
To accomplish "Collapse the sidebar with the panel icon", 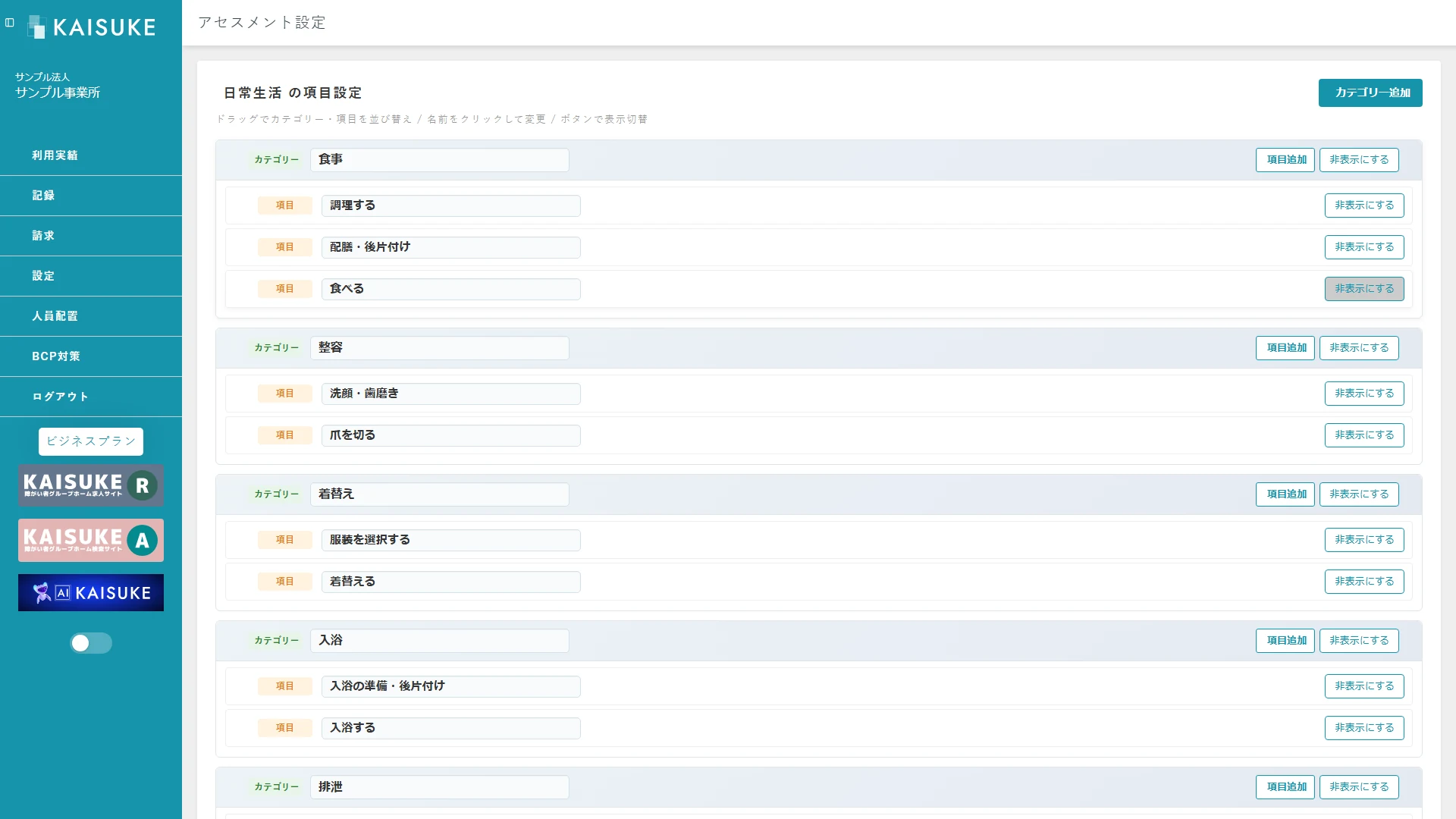I will [10, 23].
